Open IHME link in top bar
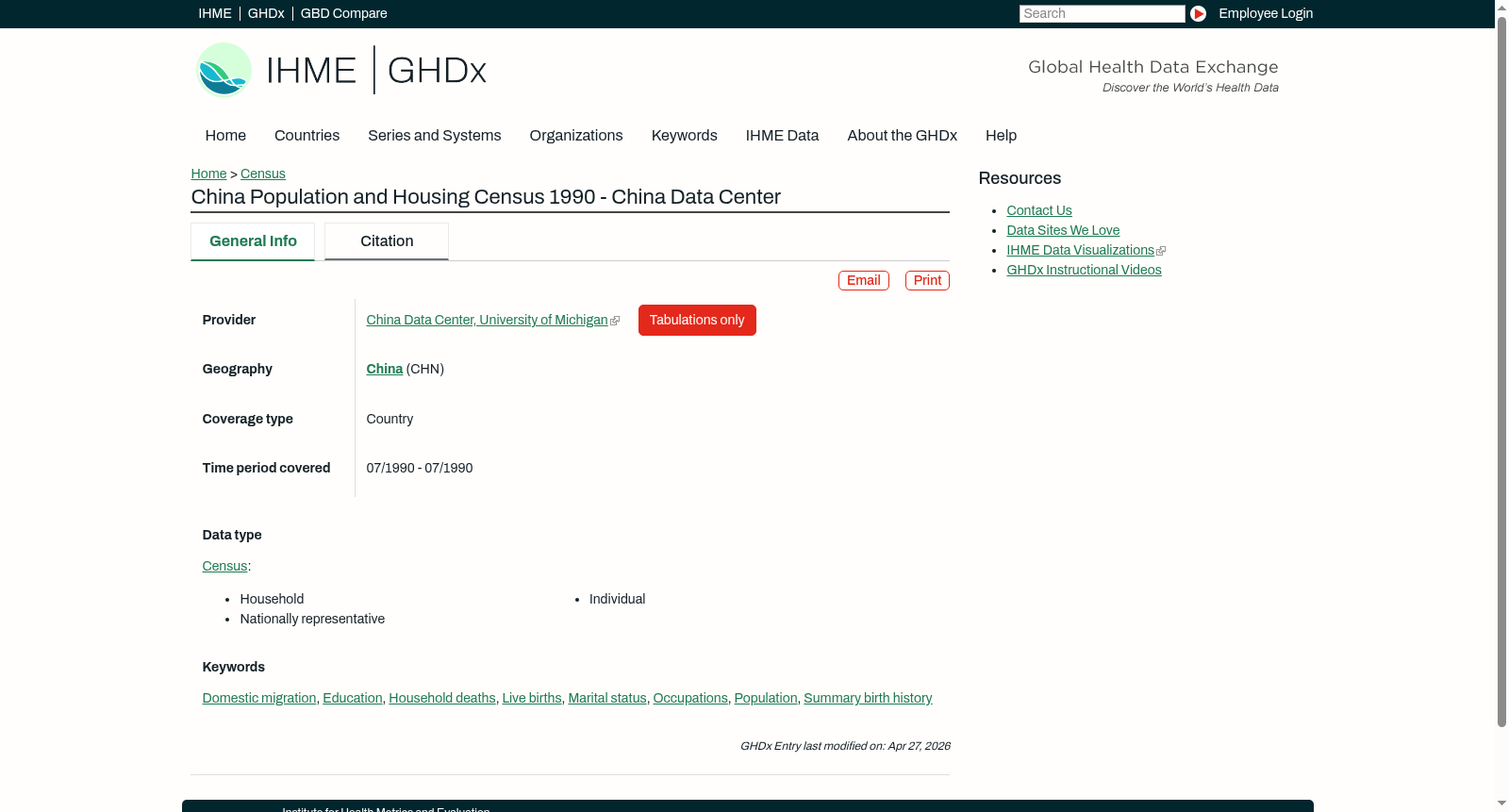The width and height of the screenshot is (1509, 812). [215, 13]
